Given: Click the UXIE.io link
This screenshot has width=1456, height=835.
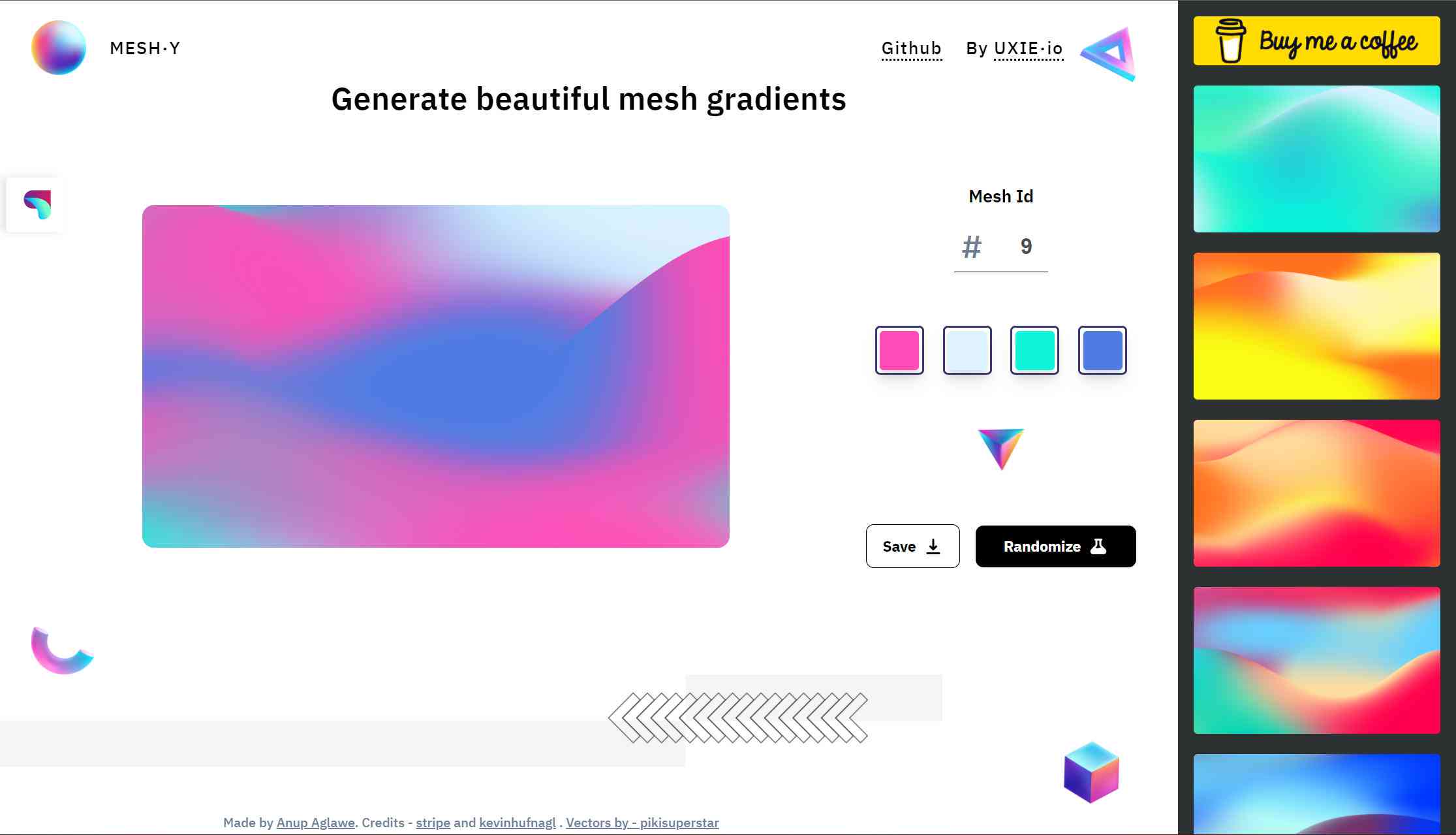Looking at the screenshot, I should pyautogui.click(x=1028, y=47).
